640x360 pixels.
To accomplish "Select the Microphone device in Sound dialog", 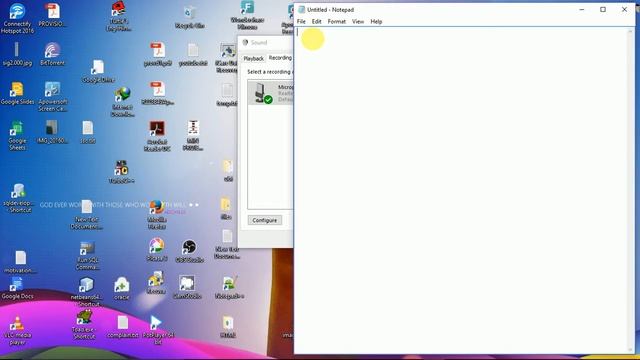I will tap(270, 92).
